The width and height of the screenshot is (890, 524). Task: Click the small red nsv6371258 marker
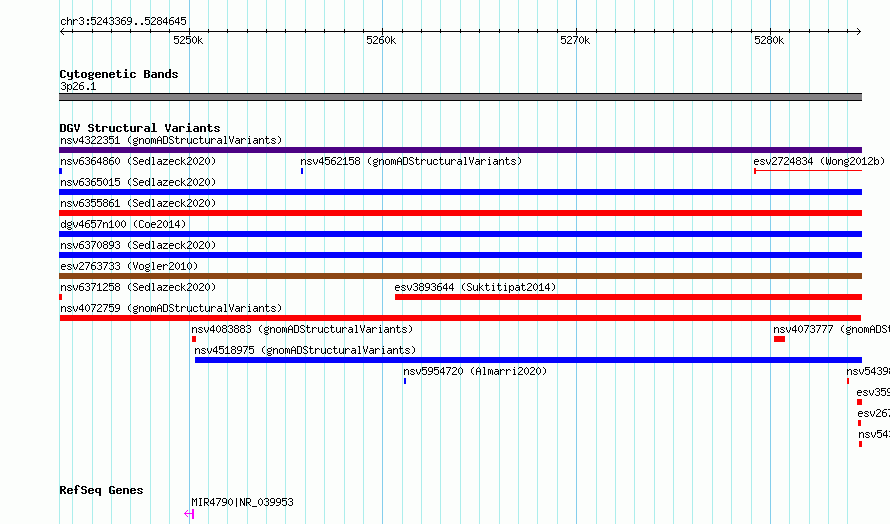(x=61, y=297)
